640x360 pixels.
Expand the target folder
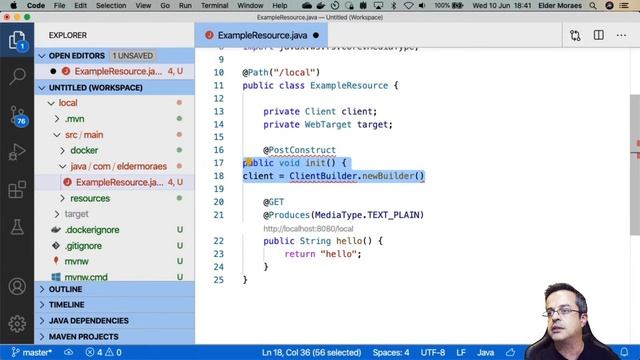pyautogui.click(x=57, y=214)
